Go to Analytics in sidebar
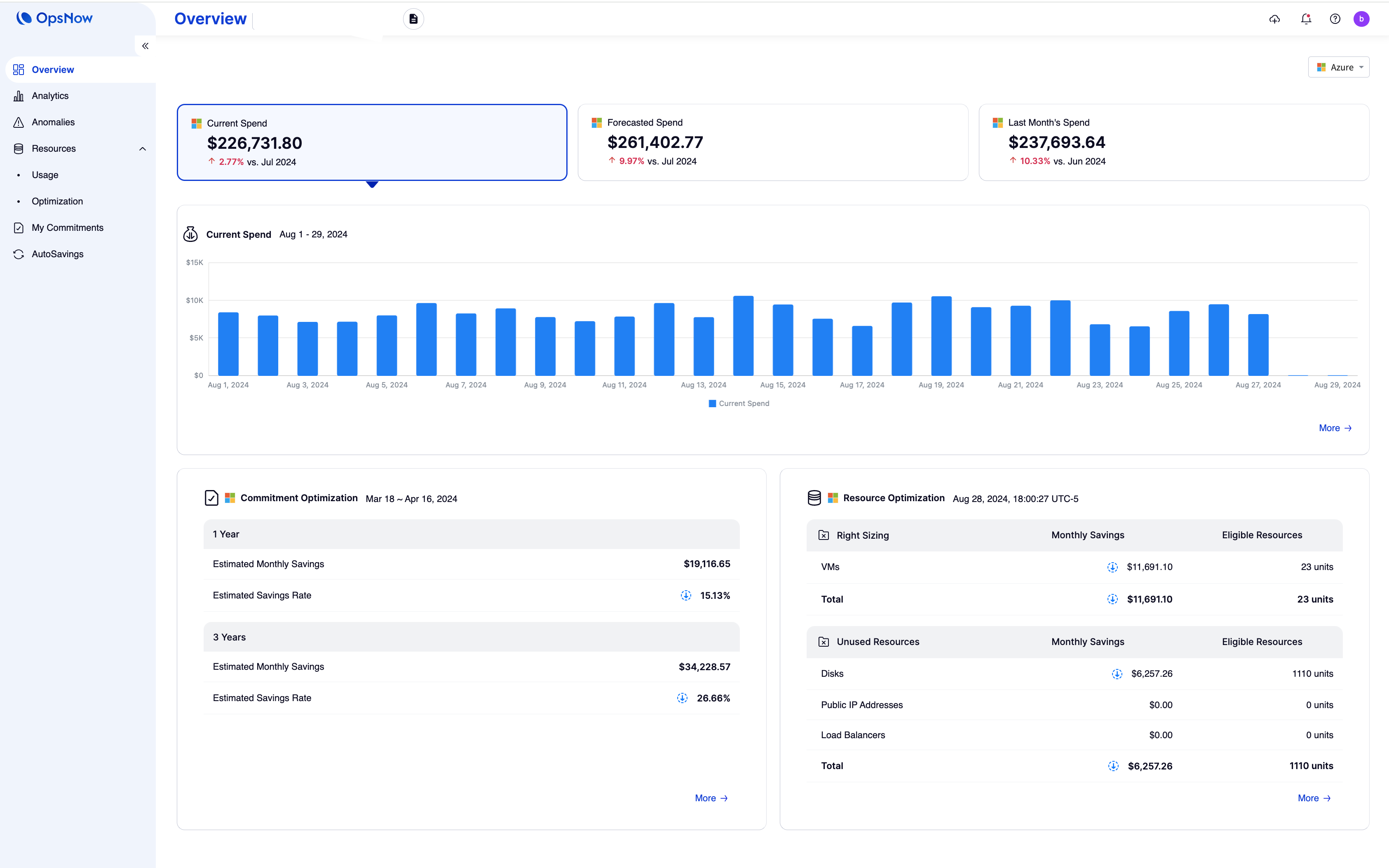 (x=50, y=96)
